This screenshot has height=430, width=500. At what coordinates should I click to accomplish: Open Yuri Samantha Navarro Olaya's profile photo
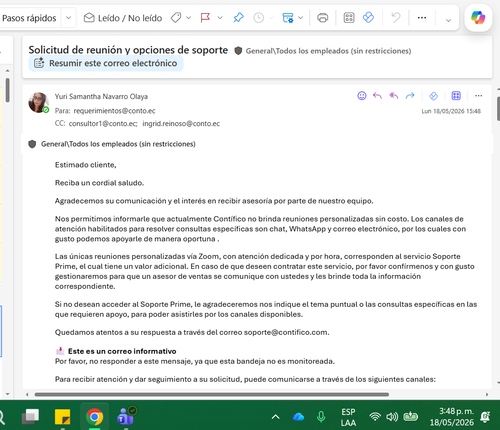pyautogui.click(x=38, y=102)
